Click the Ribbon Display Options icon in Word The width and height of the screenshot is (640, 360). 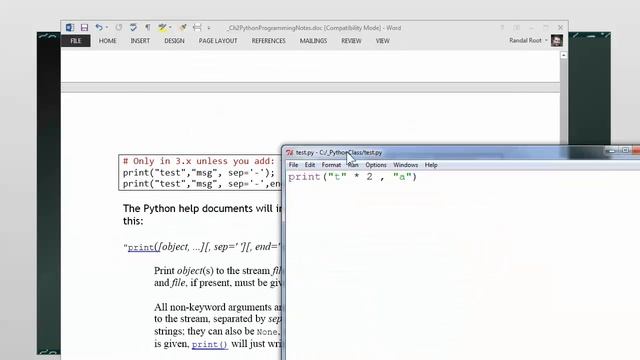(517, 27)
